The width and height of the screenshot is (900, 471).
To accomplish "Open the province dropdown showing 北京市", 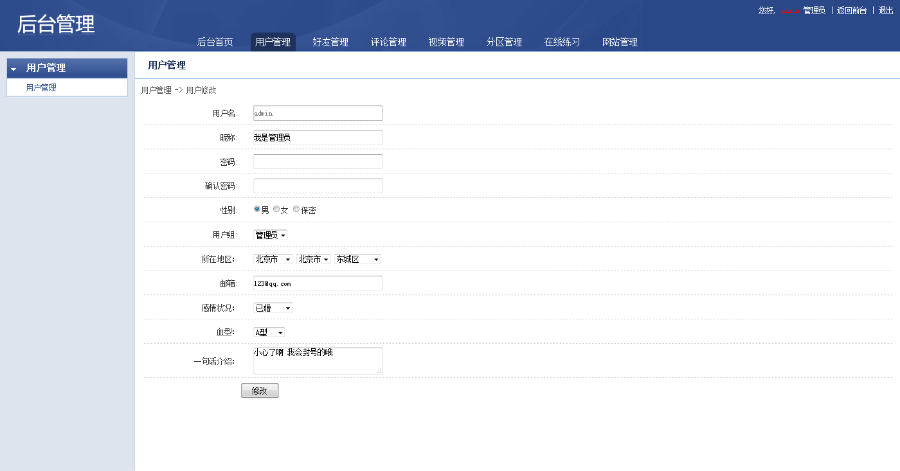I will [x=273, y=259].
